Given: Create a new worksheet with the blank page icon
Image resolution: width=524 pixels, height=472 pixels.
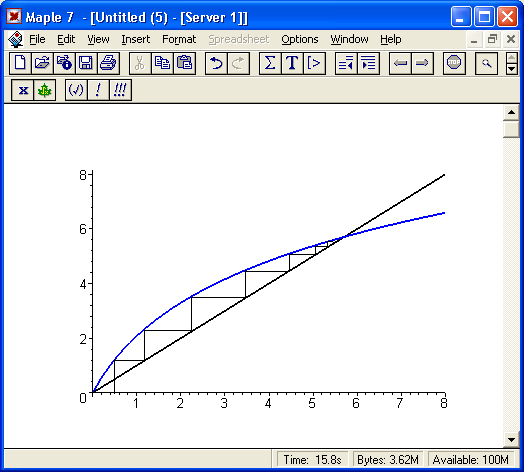Looking at the screenshot, I should (x=20, y=63).
